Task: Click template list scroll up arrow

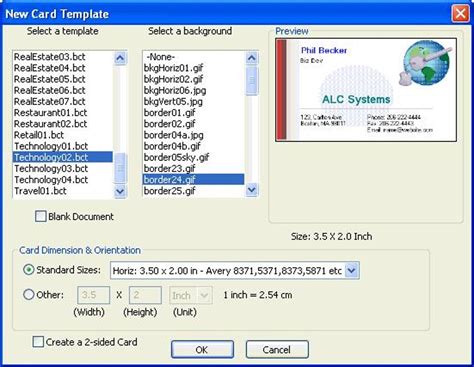Action: click(x=120, y=58)
